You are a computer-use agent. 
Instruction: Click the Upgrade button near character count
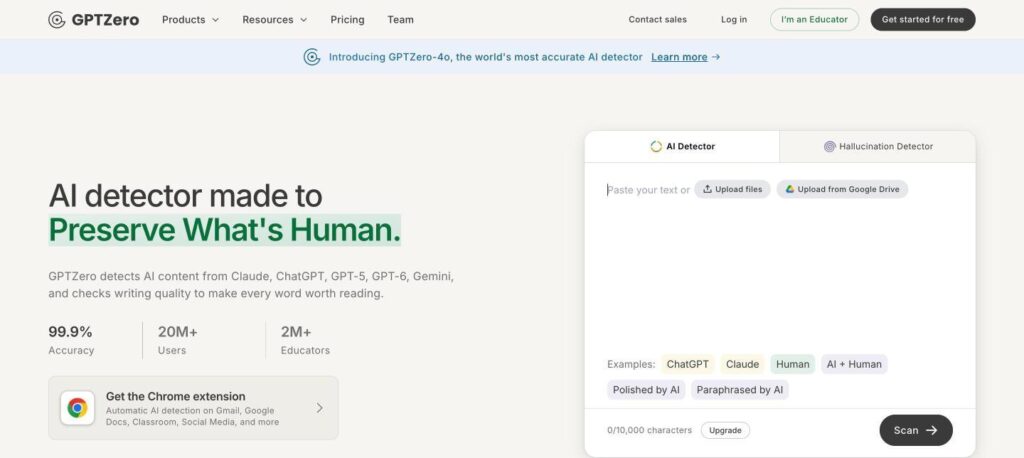(x=726, y=431)
